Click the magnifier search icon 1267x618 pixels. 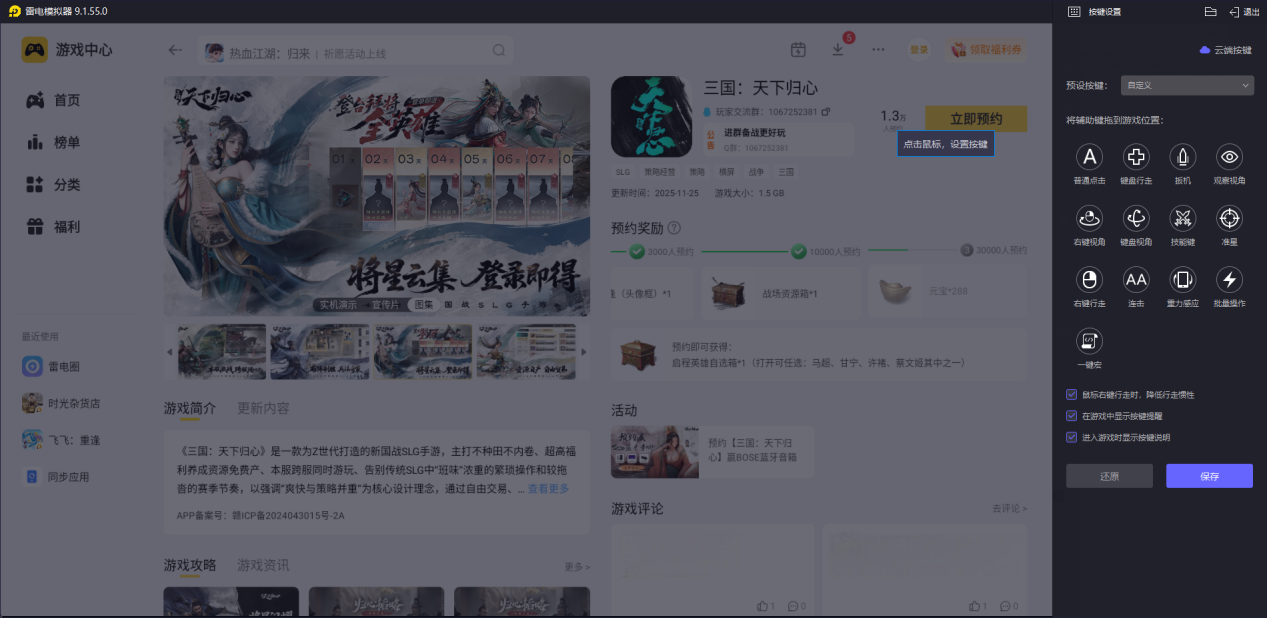(499, 51)
